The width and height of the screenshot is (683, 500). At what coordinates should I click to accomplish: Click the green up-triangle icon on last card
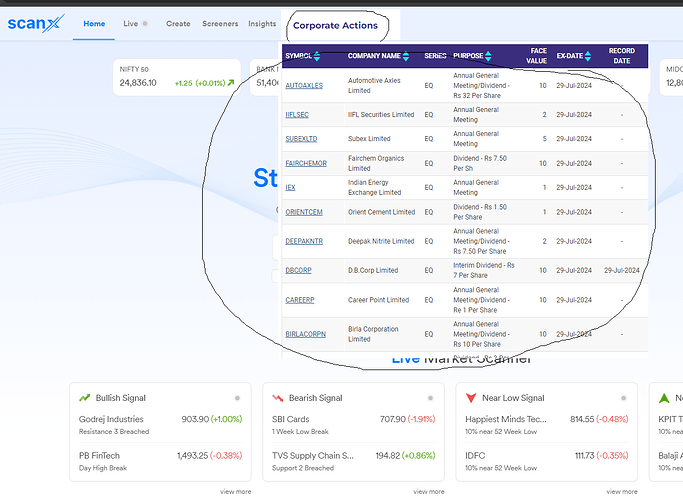[x=664, y=398]
